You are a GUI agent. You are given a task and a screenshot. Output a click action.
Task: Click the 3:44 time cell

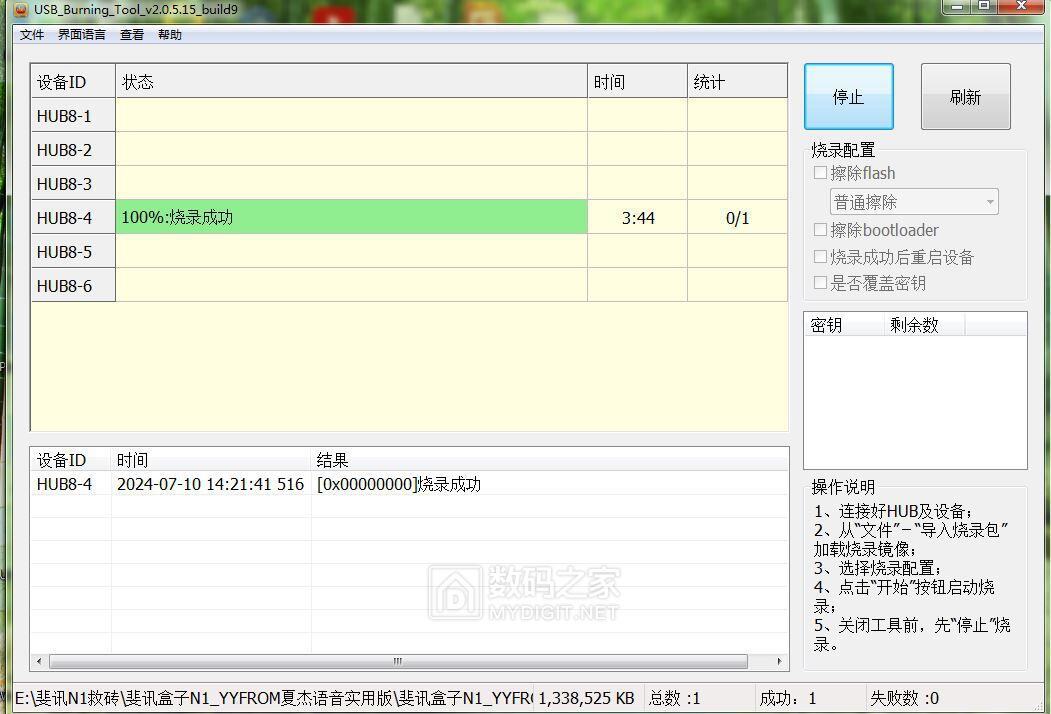pyautogui.click(x=637, y=217)
